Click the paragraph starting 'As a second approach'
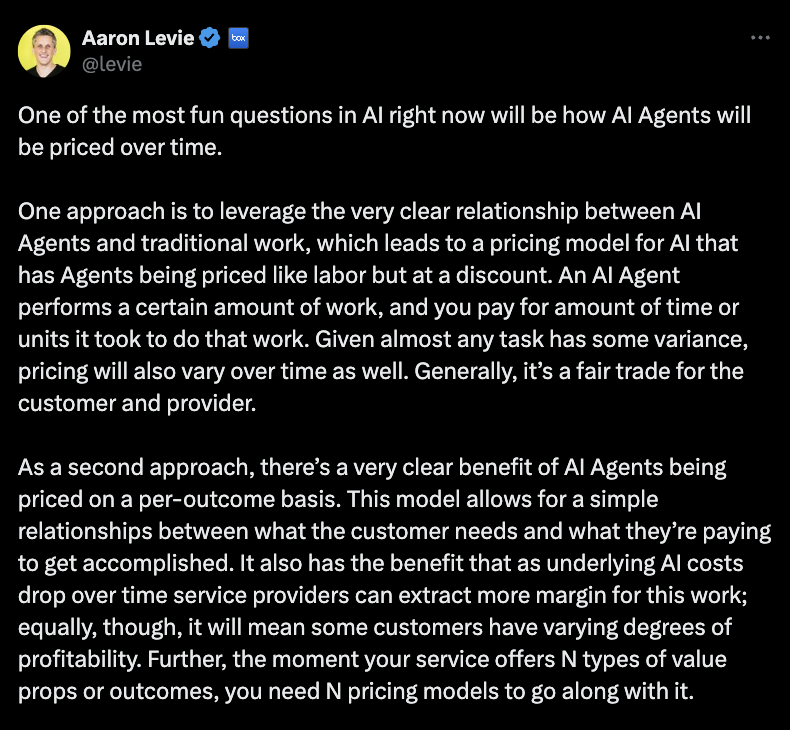790x730 pixels. pos(394,579)
